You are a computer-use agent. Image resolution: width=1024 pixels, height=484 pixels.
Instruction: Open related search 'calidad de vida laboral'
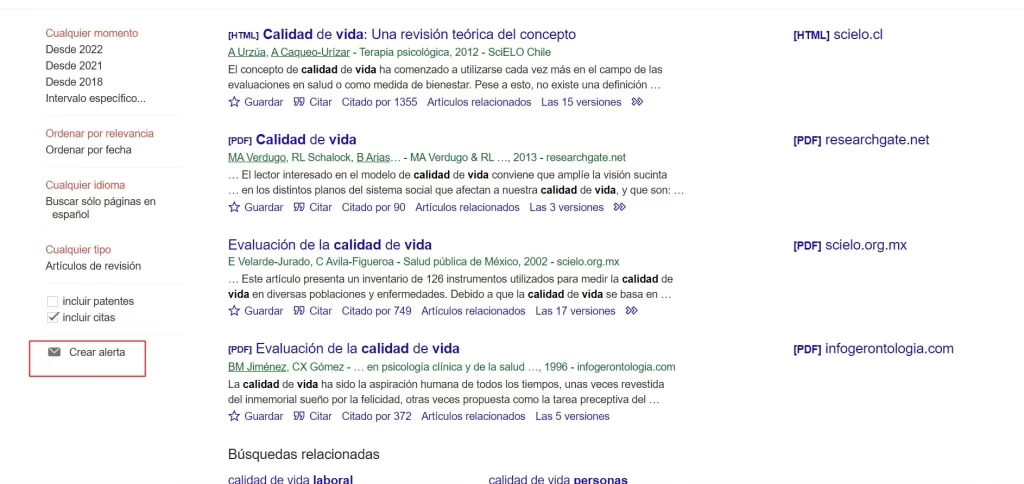291,479
